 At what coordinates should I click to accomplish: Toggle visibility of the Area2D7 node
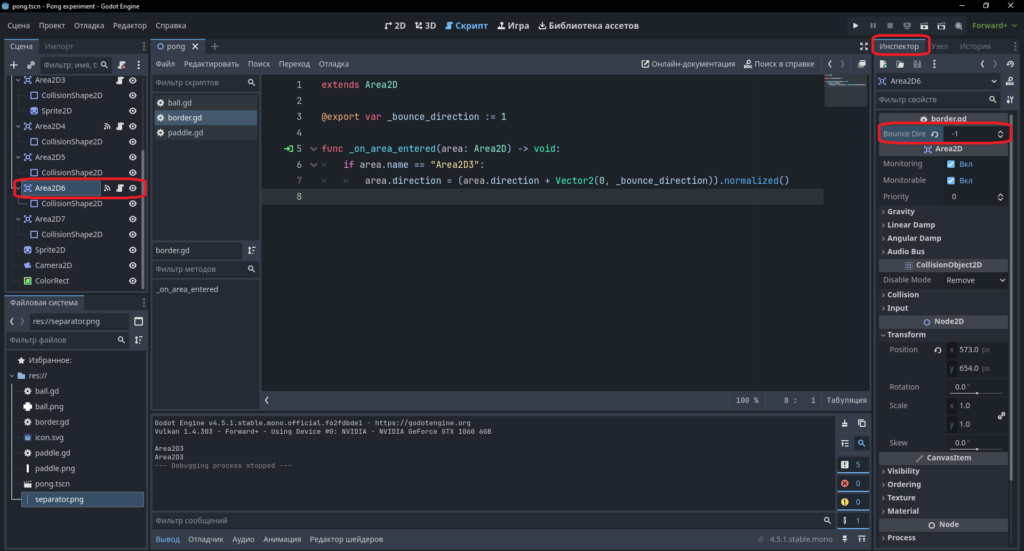[x=133, y=219]
